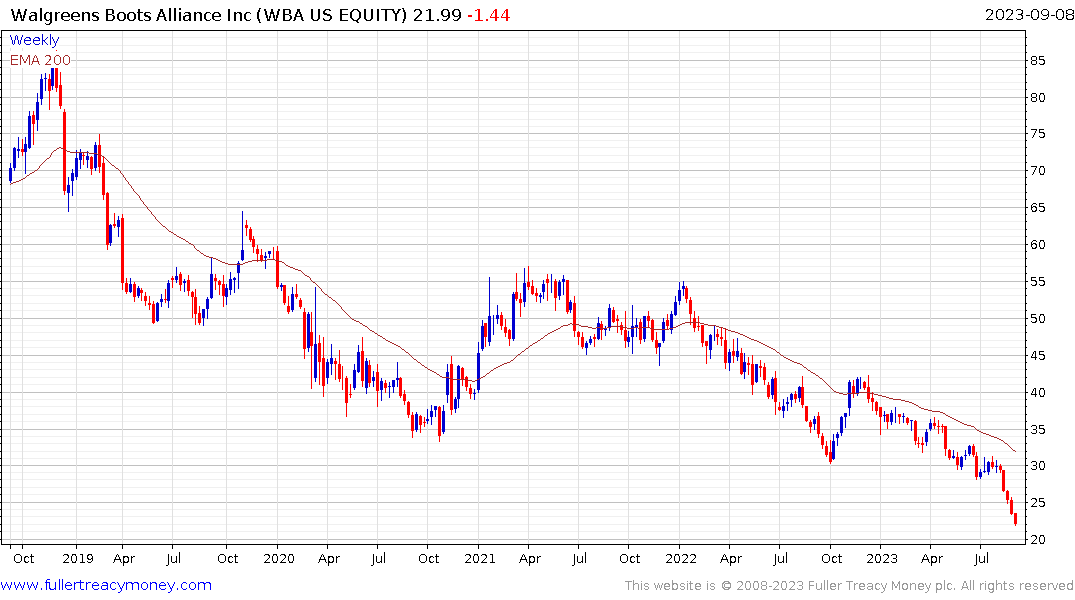Screen dimensions: 1075x600
Task: Click the chart date 2023-09-08
Action: point(1029,14)
